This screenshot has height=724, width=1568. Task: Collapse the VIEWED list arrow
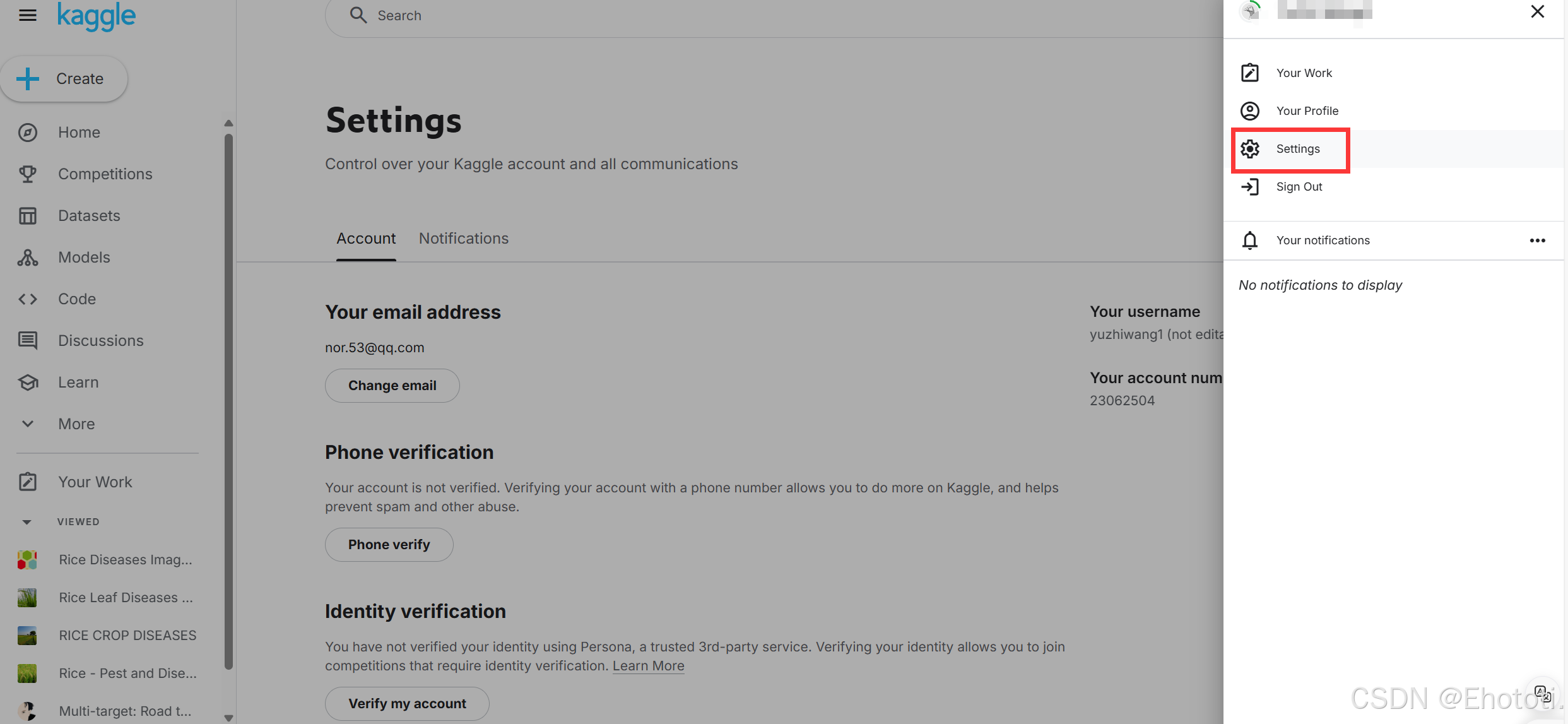(27, 522)
